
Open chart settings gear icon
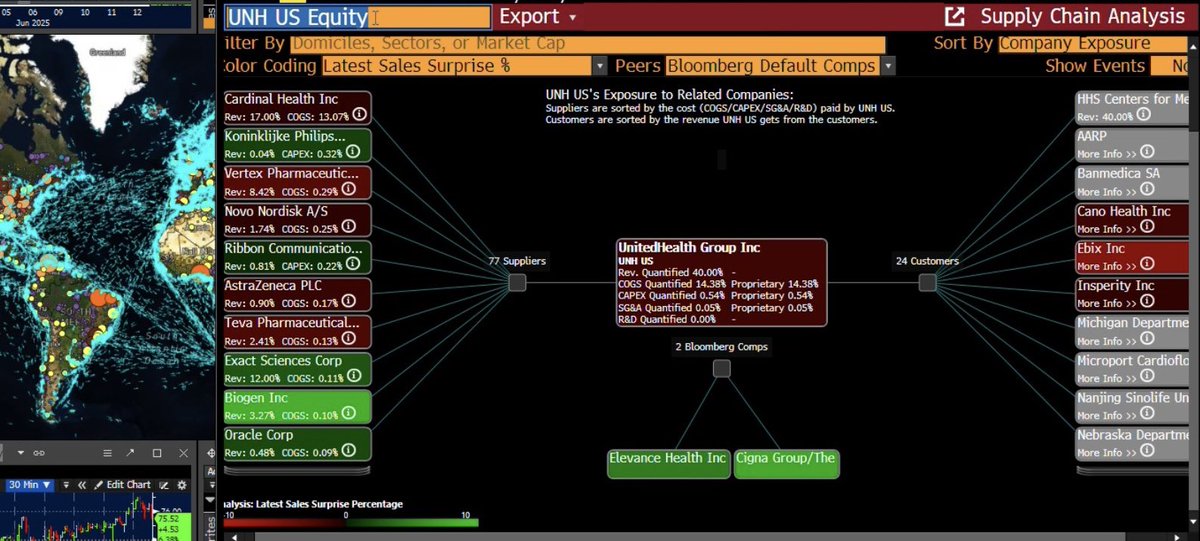pyautogui.click(x=180, y=485)
